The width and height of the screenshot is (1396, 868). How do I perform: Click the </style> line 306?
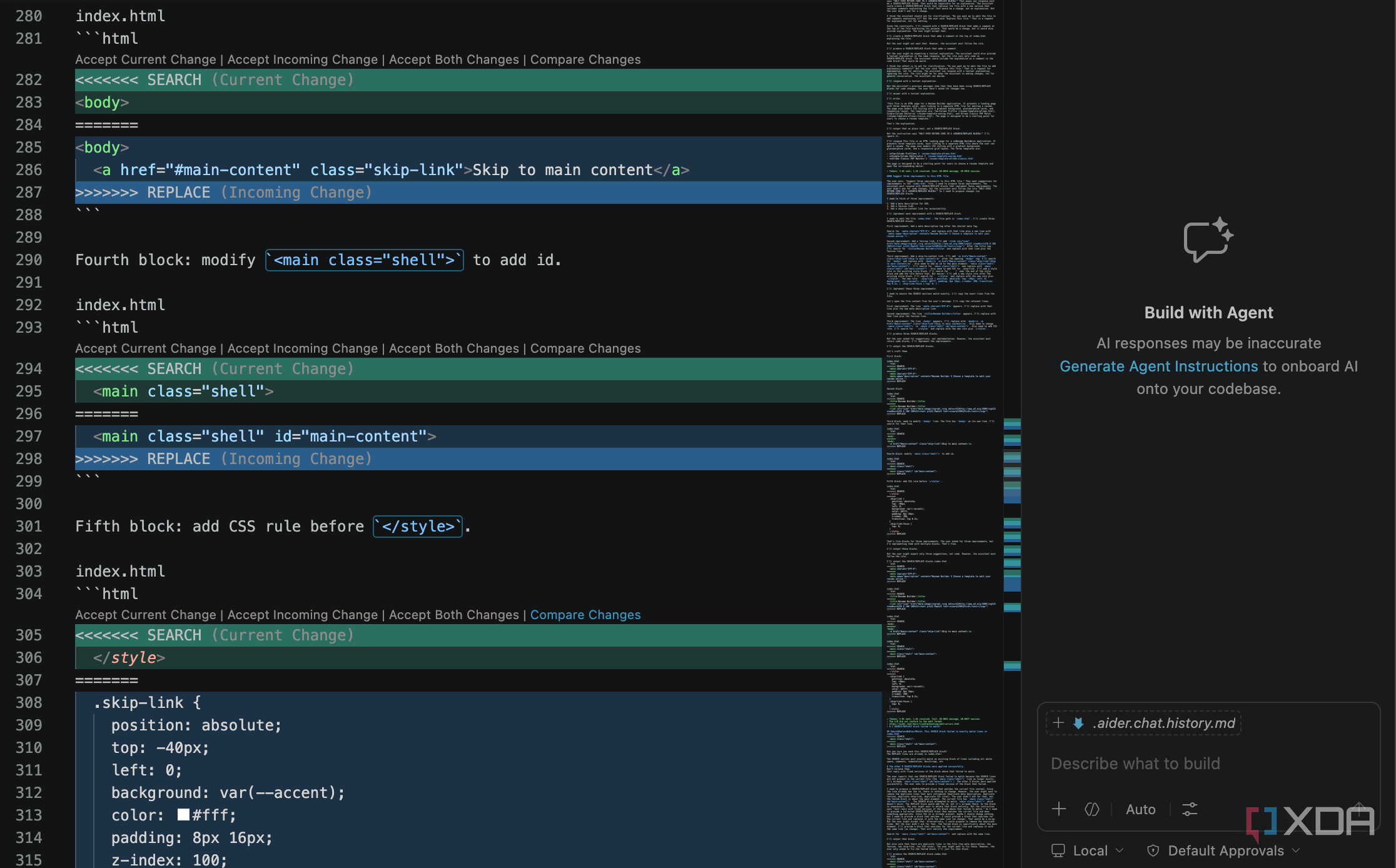point(129,658)
